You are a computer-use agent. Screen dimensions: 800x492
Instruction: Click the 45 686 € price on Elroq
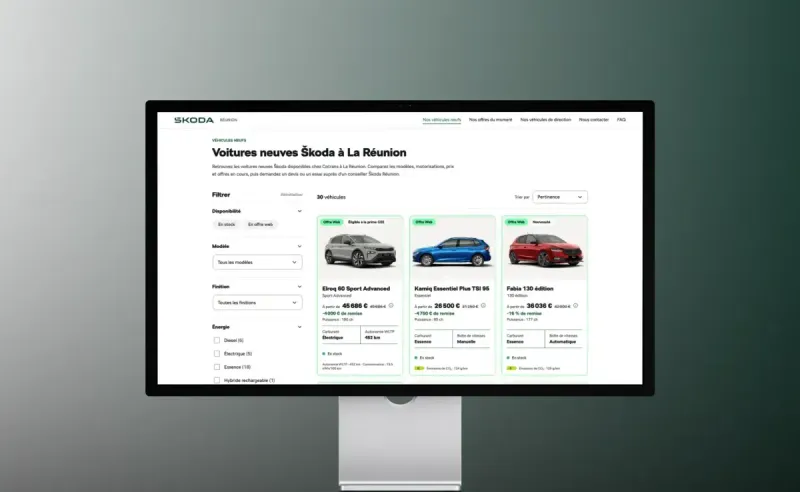click(x=355, y=306)
